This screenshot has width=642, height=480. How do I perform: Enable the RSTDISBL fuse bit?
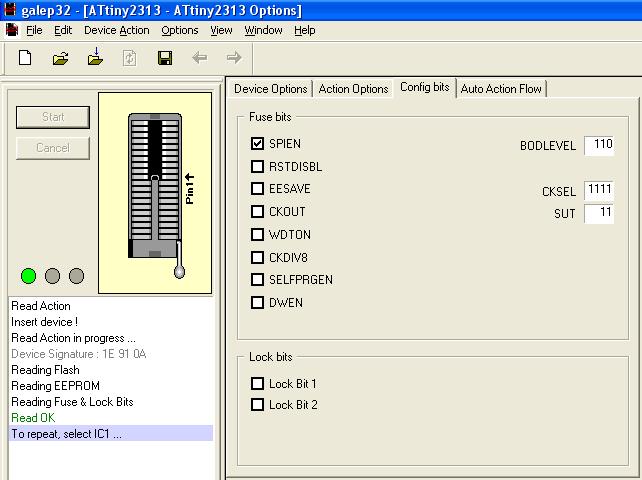click(x=258, y=167)
